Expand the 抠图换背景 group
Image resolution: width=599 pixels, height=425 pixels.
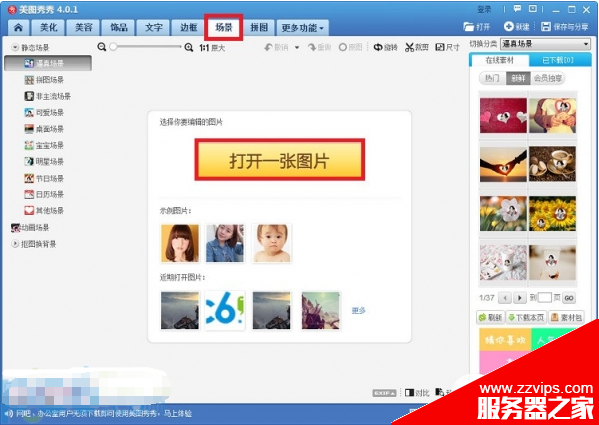(x=15, y=244)
